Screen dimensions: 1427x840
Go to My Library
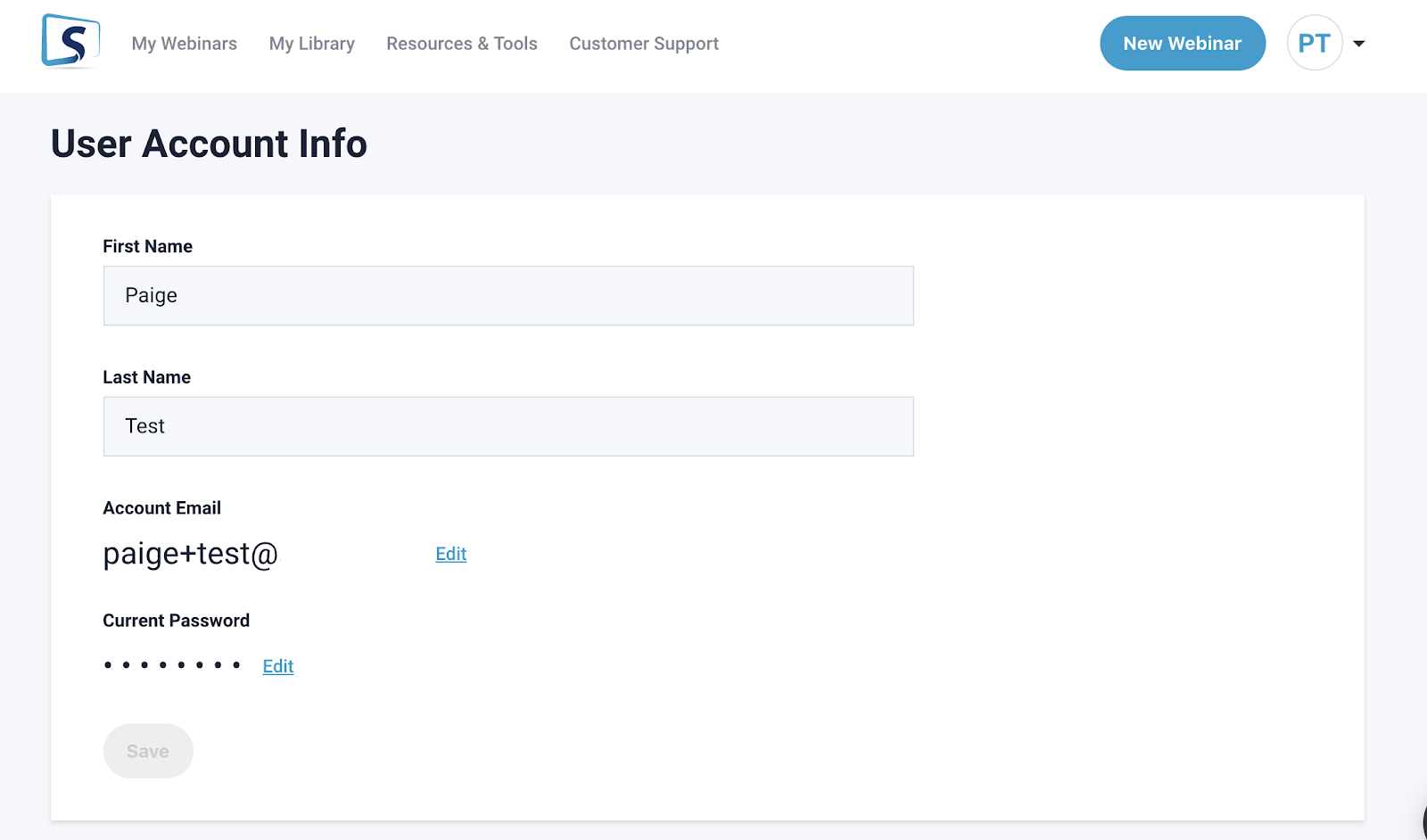[x=312, y=44]
